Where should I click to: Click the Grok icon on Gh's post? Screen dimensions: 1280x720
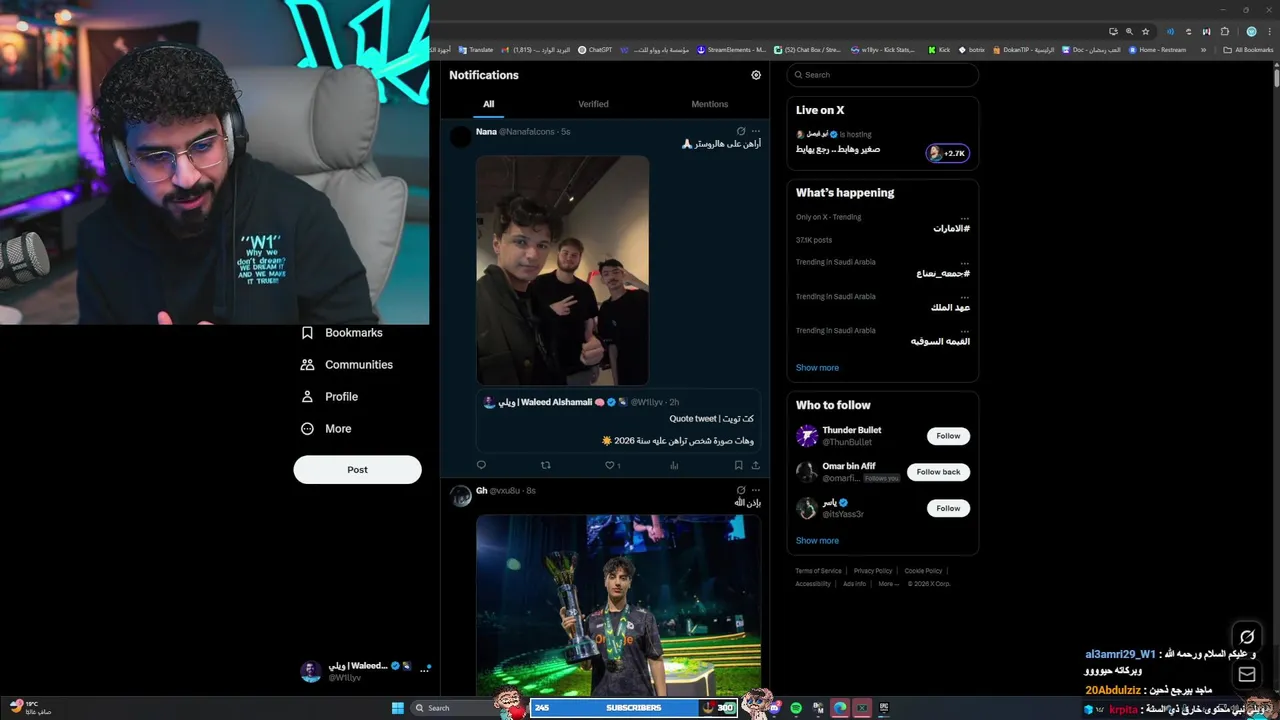coord(741,490)
